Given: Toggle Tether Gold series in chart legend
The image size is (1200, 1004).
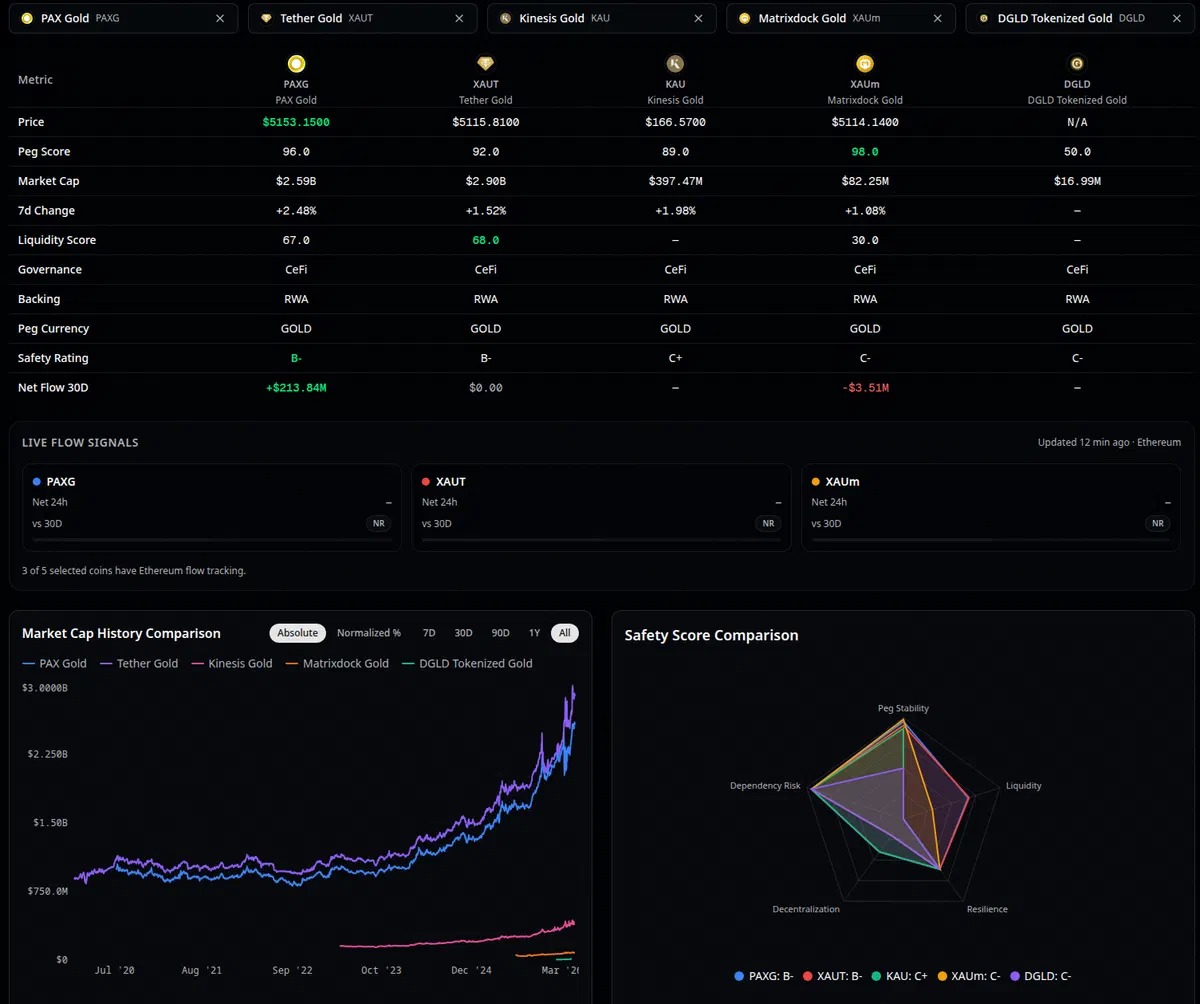Looking at the screenshot, I should (x=139, y=663).
